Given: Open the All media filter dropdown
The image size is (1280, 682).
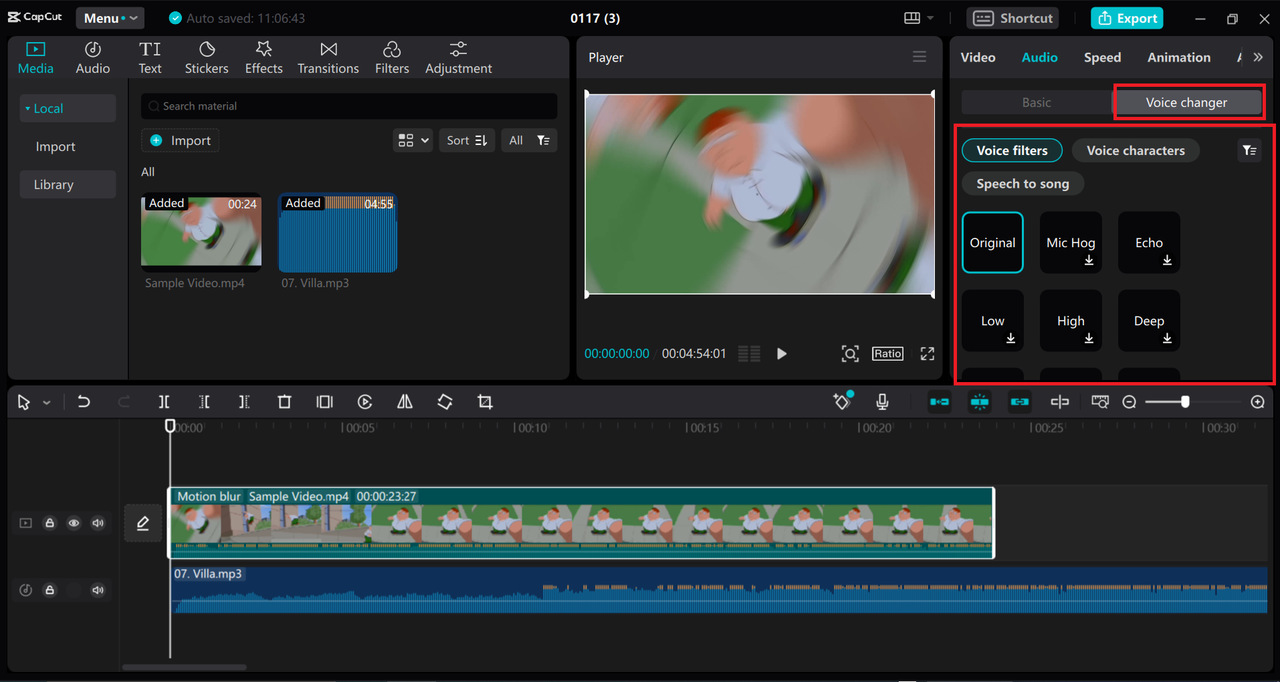Looking at the screenshot, I should click(529, 141).
